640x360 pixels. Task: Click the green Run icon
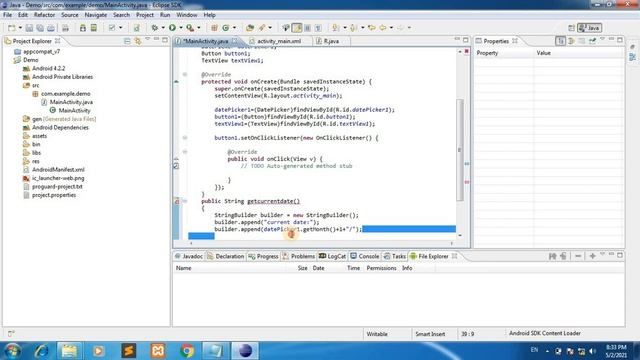coord(172,28)
